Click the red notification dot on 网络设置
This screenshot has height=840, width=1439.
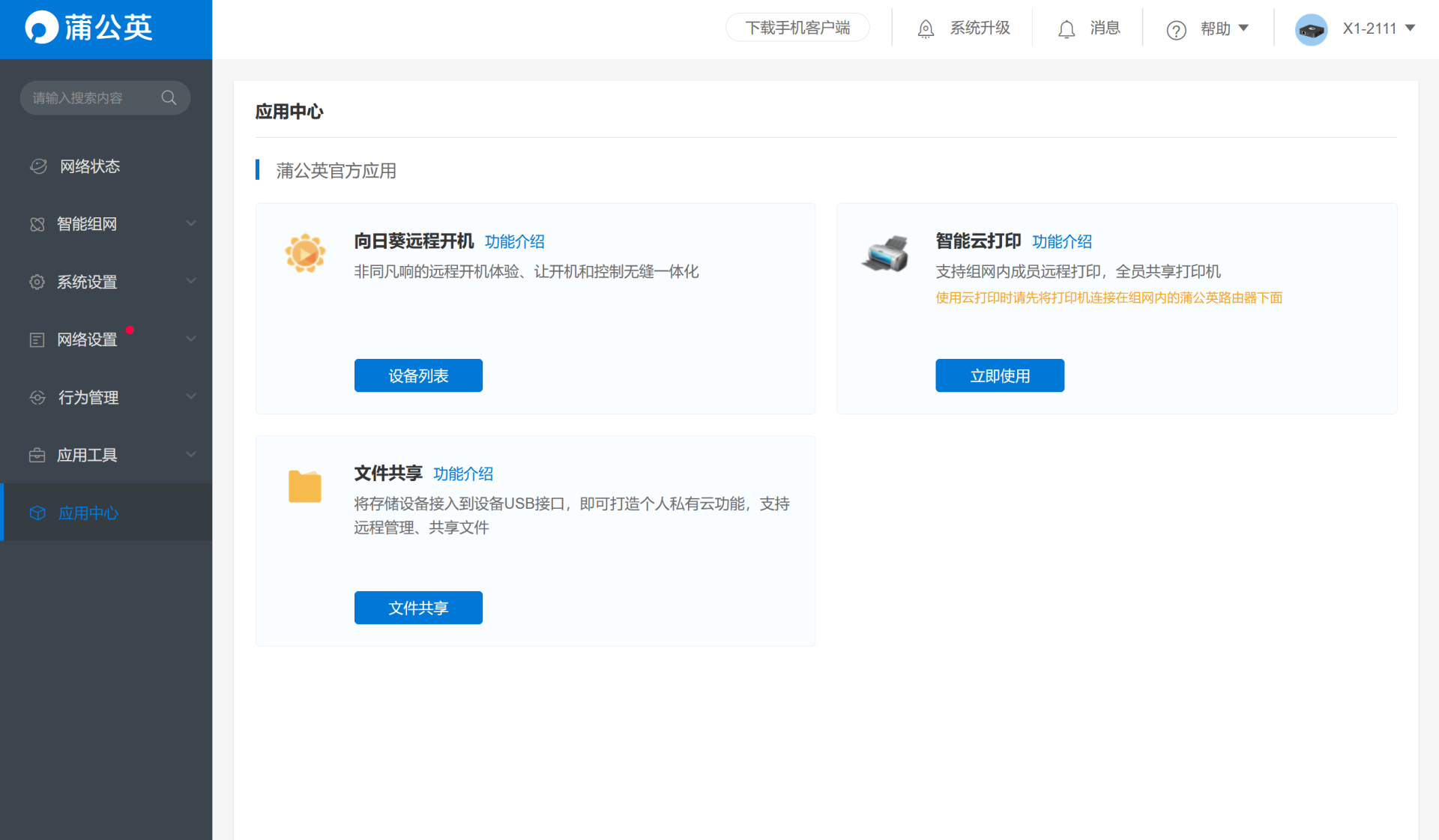[130, 330]
